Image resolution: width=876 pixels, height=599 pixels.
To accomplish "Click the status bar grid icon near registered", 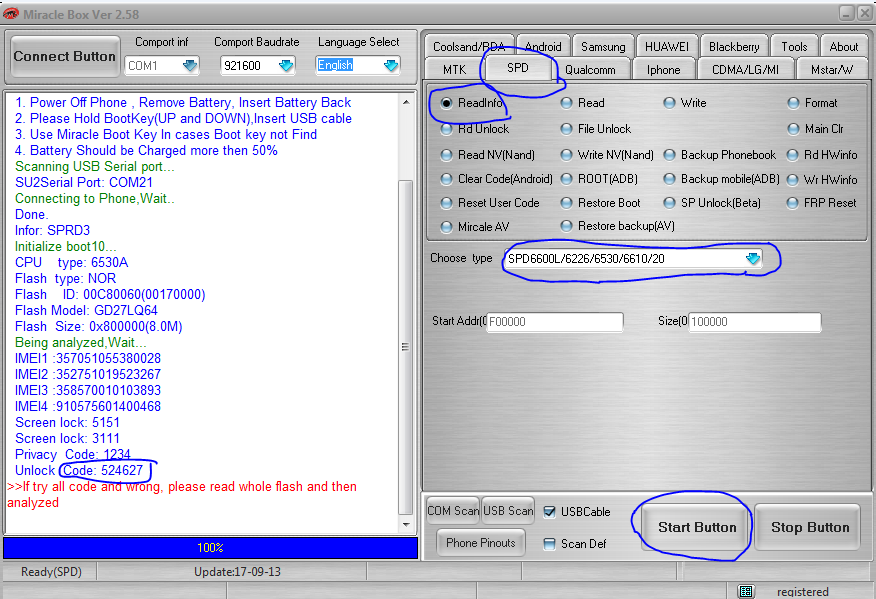I will (x=746, y=591).
